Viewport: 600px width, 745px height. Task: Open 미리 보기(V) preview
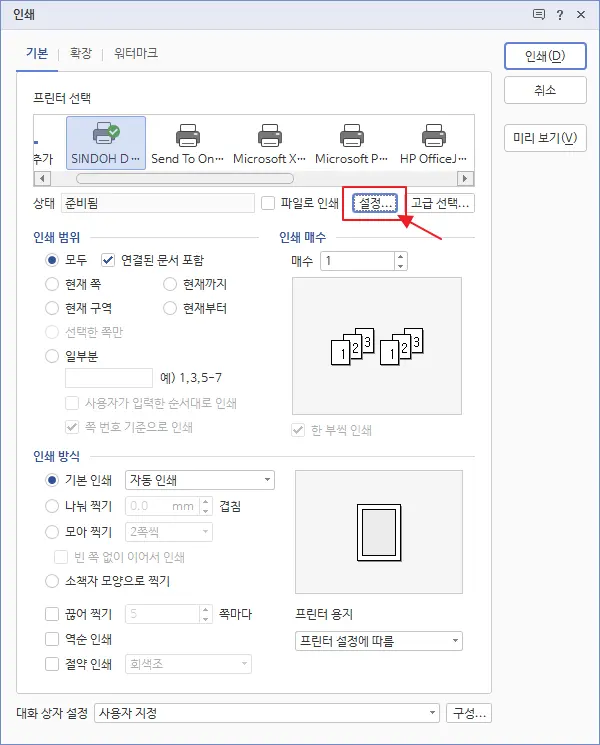[545, 138]
